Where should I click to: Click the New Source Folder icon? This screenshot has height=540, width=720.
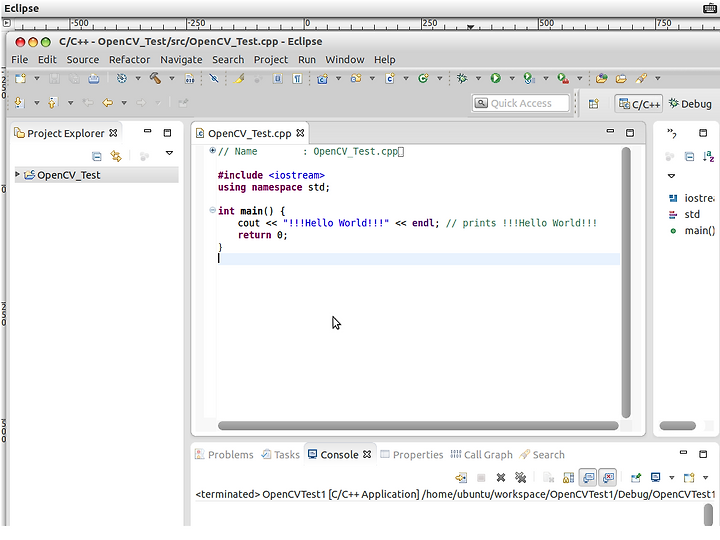356,79
